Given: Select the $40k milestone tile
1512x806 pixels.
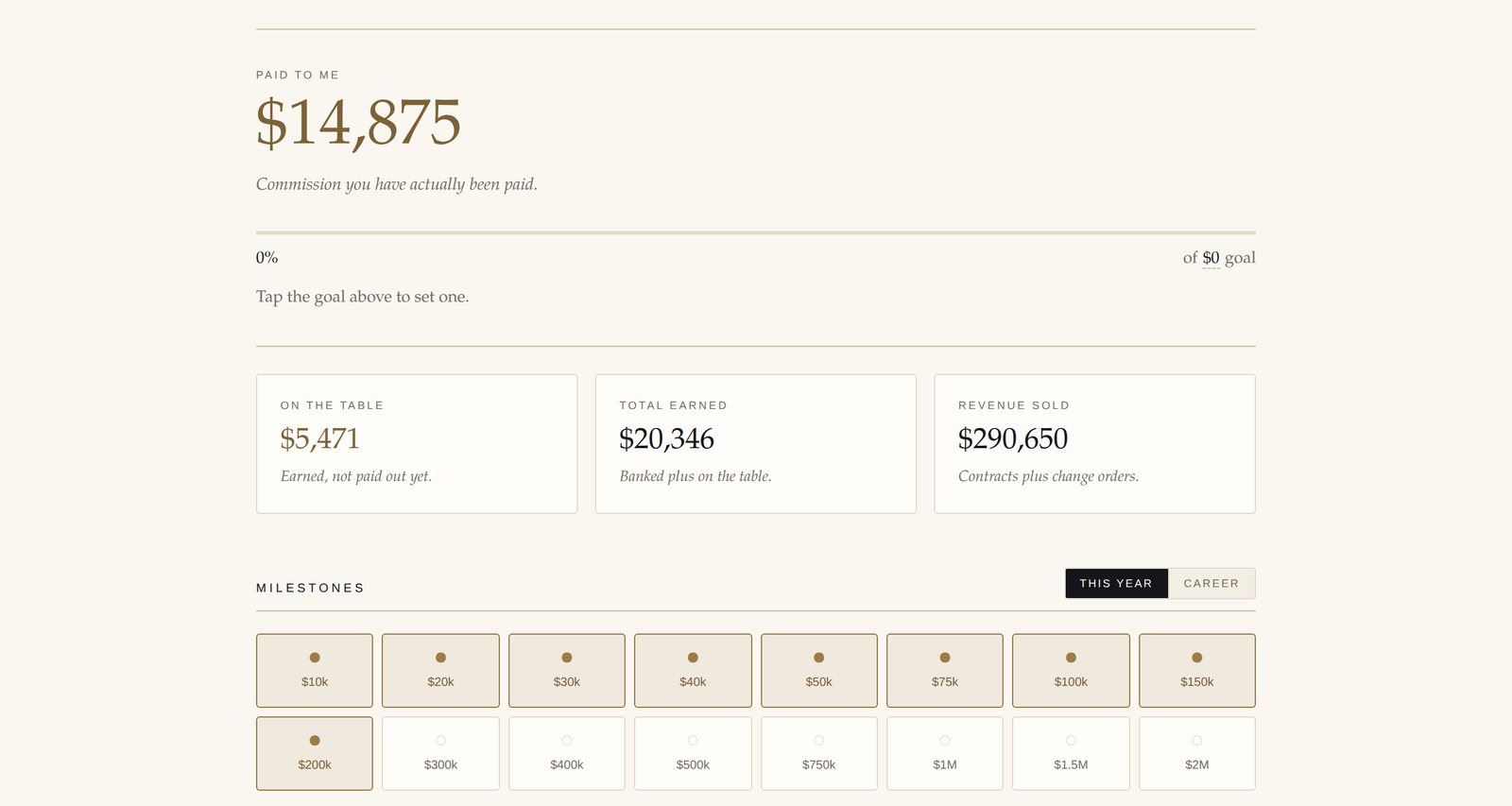Looking at the screenshot, I should coord(693,670).
